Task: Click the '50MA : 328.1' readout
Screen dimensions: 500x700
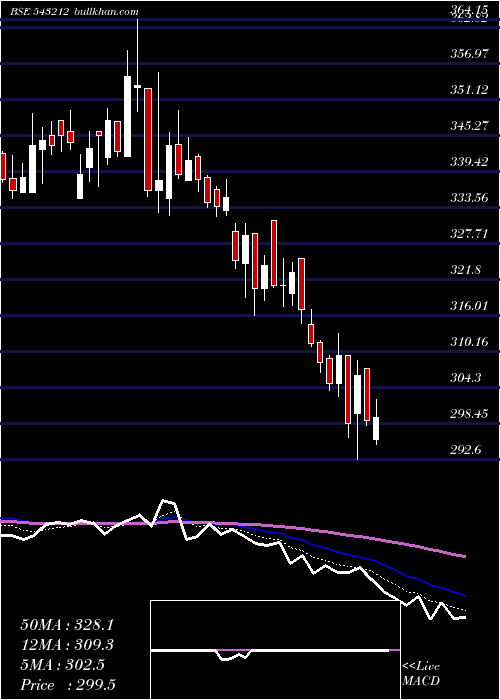Action: (65, 625)
